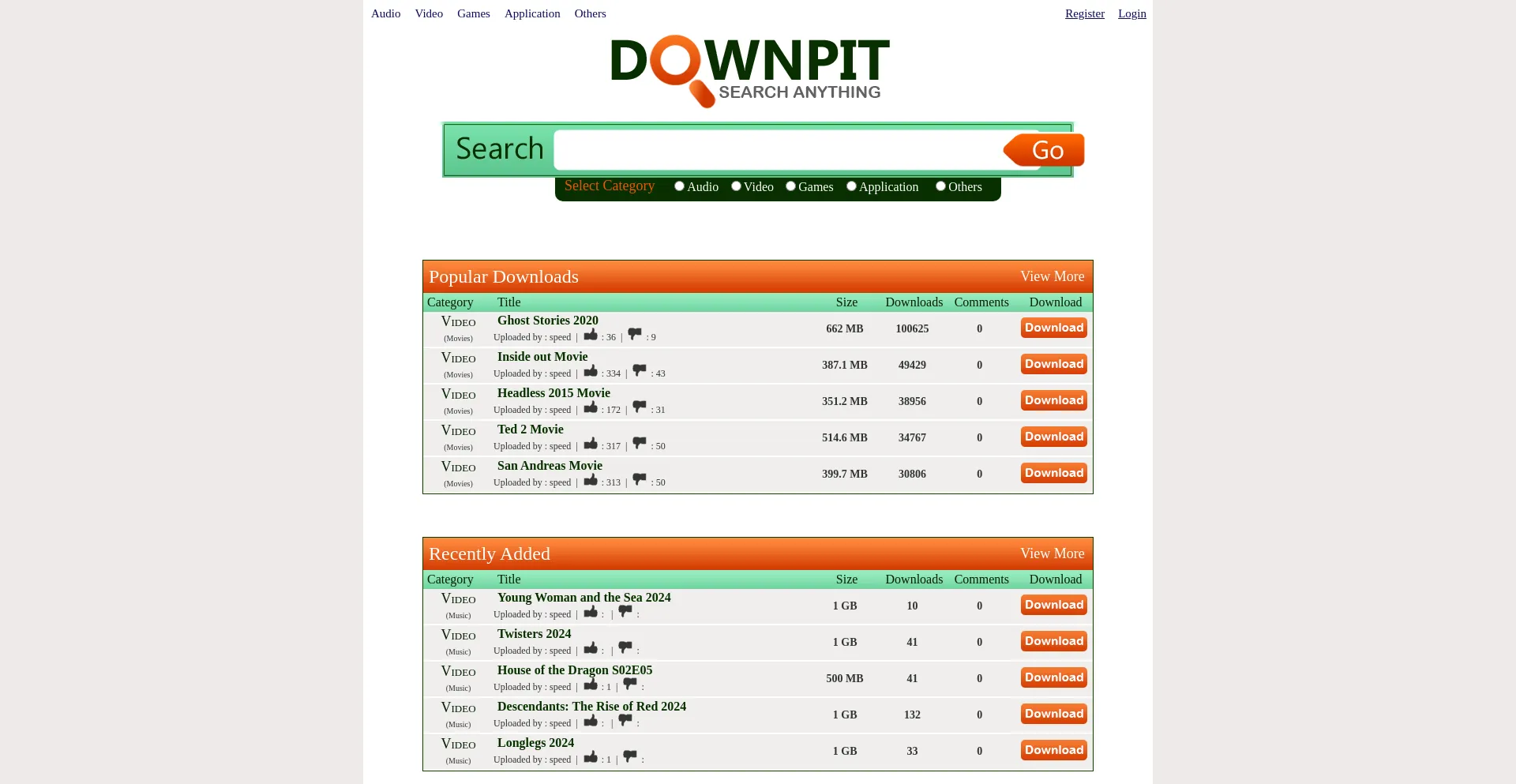
Task: Open Audio in top navigation
Action: point(385,13)
